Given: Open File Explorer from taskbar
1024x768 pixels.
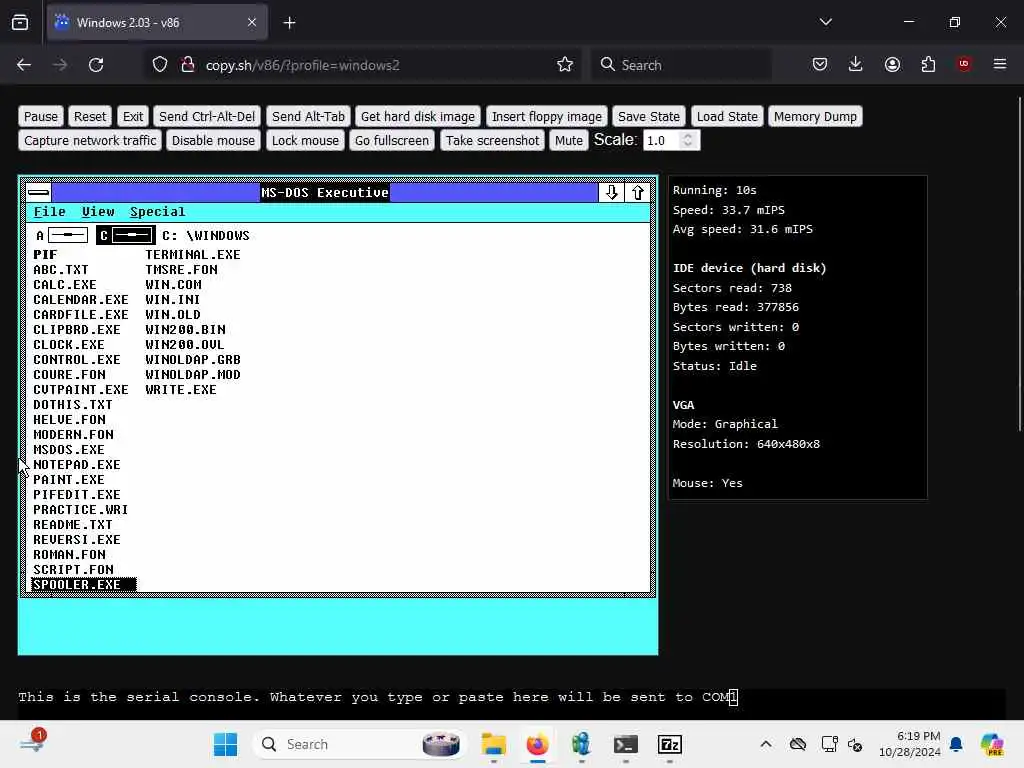Looking at the screenshot, I should [494, 744].
